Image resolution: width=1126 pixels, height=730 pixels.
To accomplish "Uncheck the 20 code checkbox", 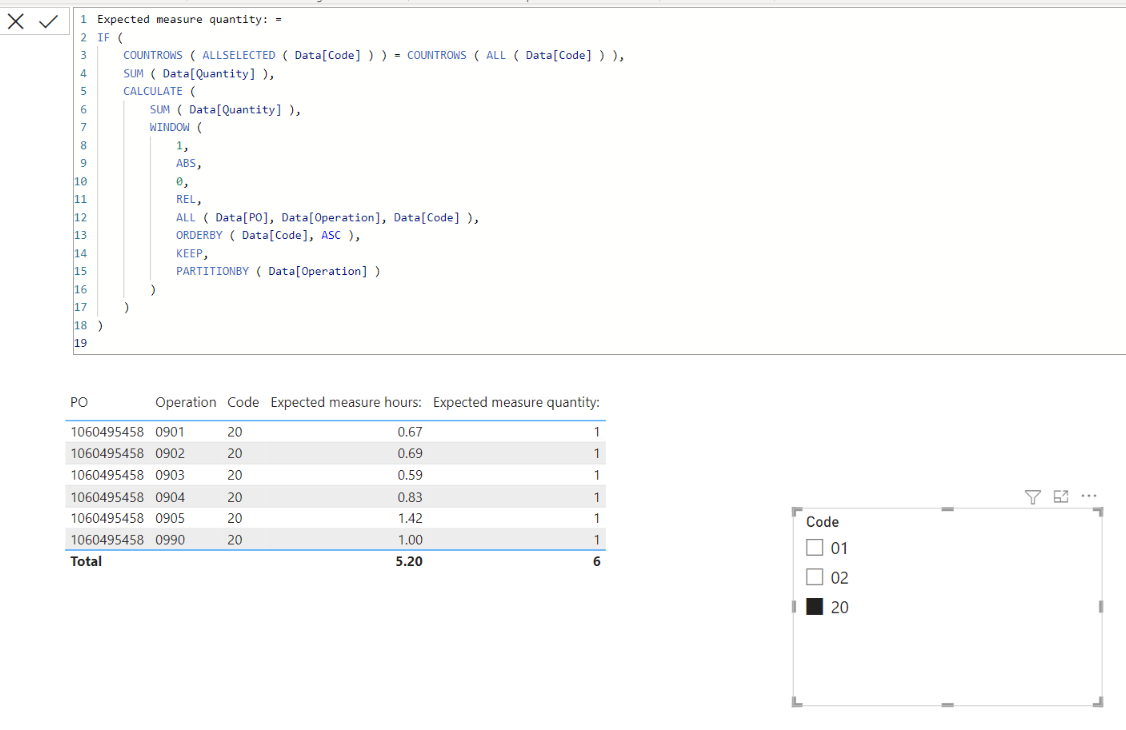I will [814, 607].
